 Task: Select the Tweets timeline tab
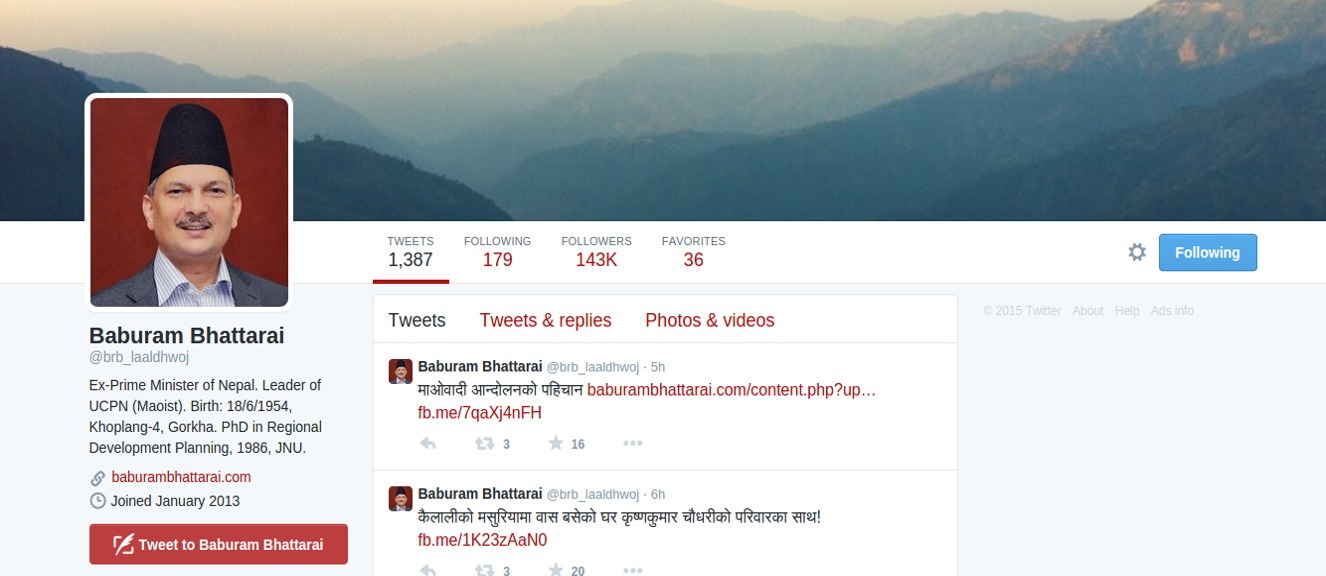pyautogui.click(x=417, y=320)
